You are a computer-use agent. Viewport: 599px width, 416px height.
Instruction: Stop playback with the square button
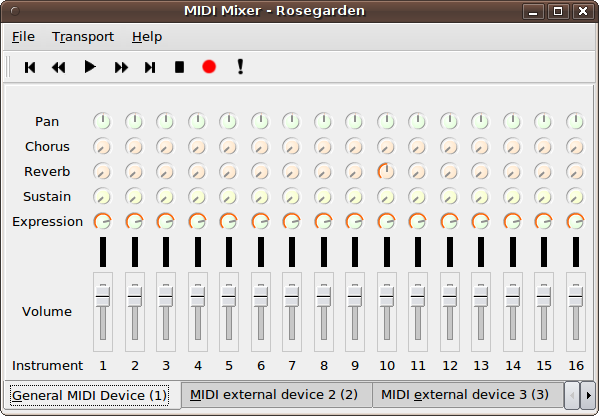click(179, 67)
